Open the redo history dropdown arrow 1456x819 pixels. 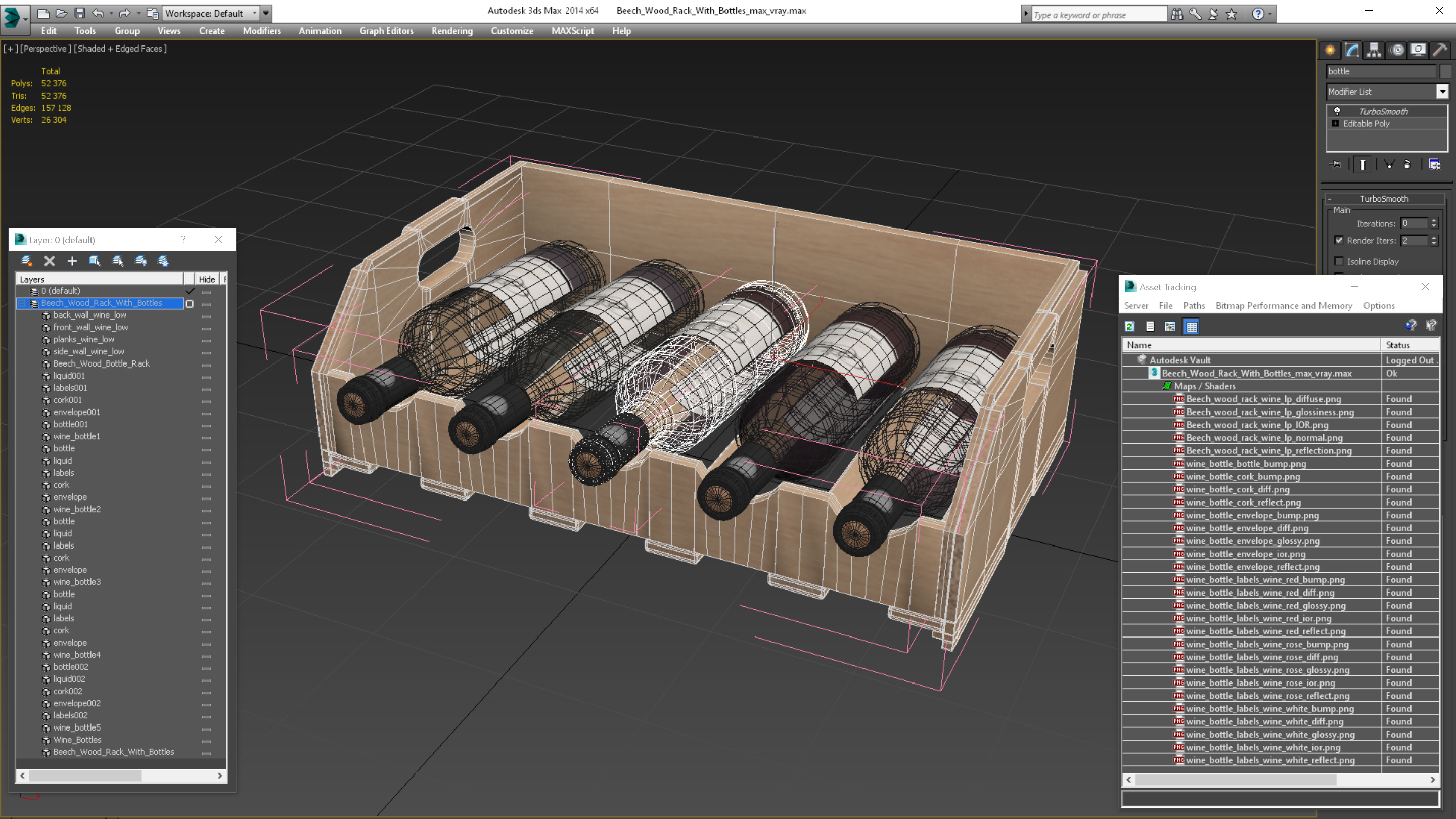(138, 13)
